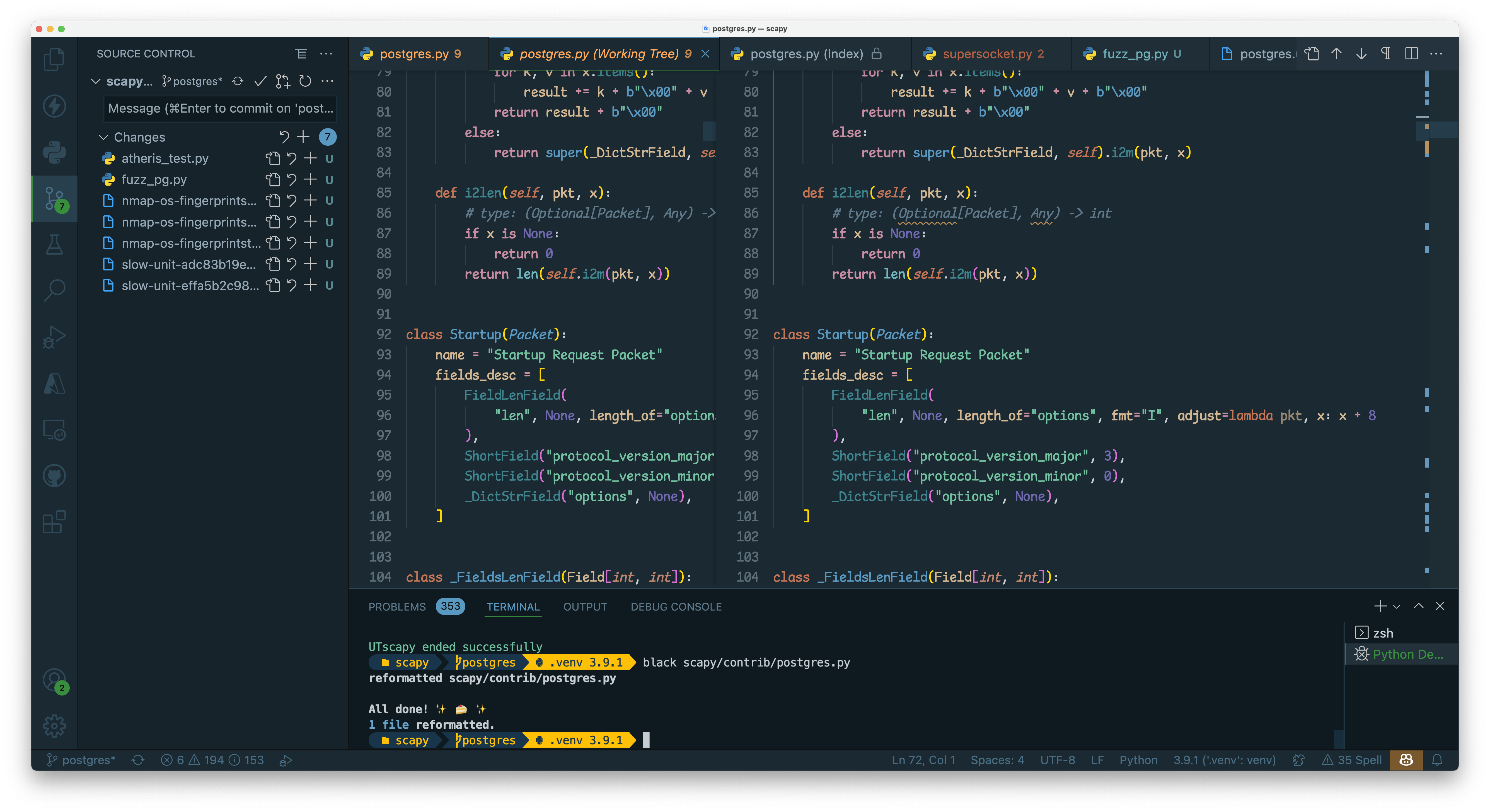
Task: Open Run and Debug view
Action: (54, 337)
